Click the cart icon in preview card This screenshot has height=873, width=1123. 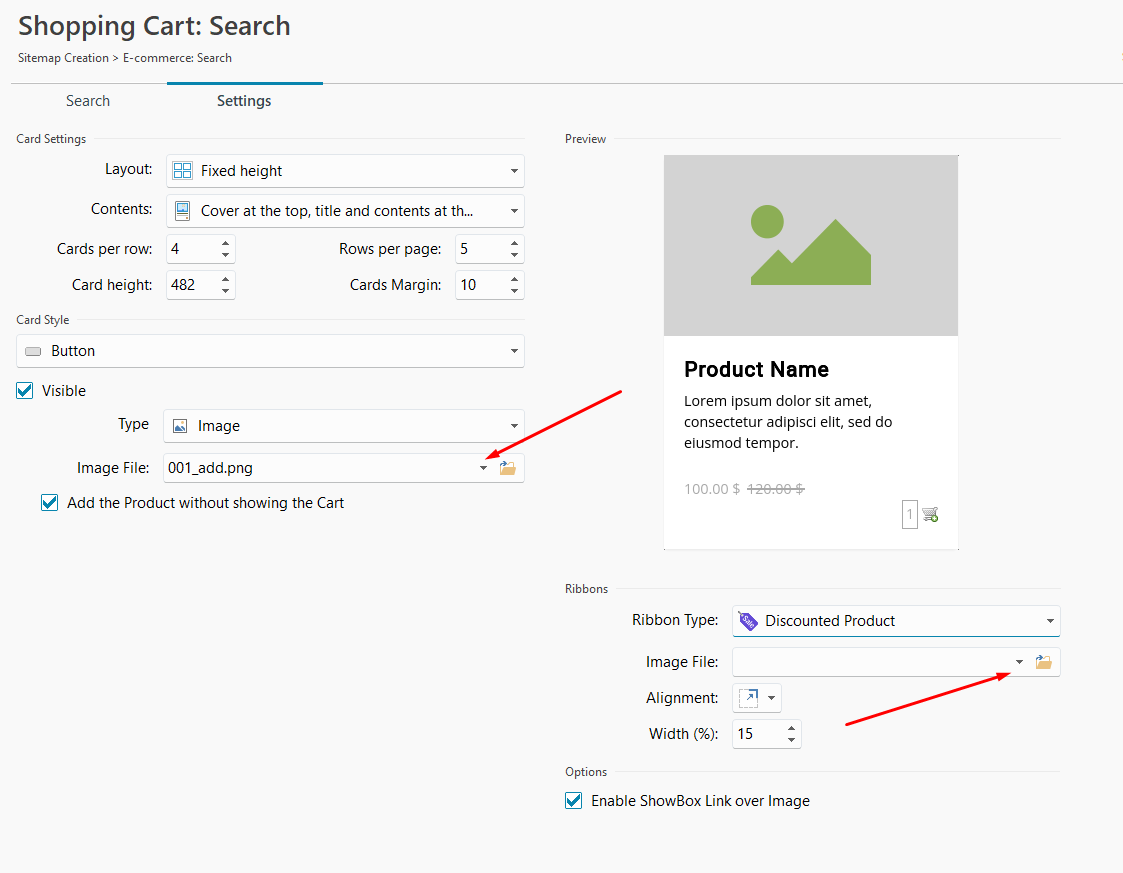point(931,515)
